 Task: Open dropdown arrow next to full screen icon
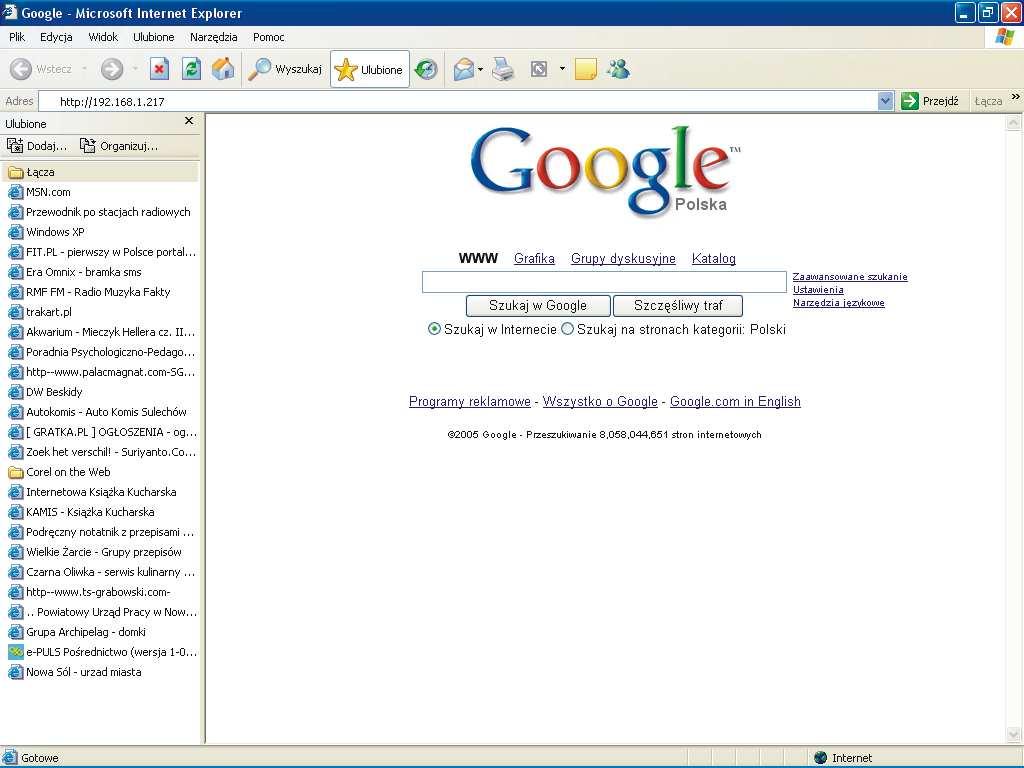tap(562, 69)
